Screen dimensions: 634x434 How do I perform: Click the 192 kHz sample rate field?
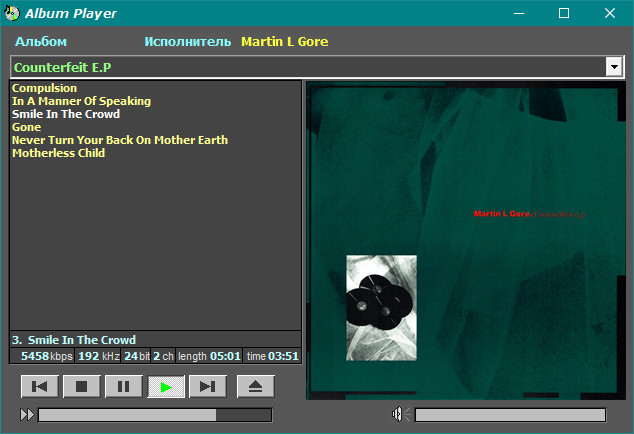point(98,356)
